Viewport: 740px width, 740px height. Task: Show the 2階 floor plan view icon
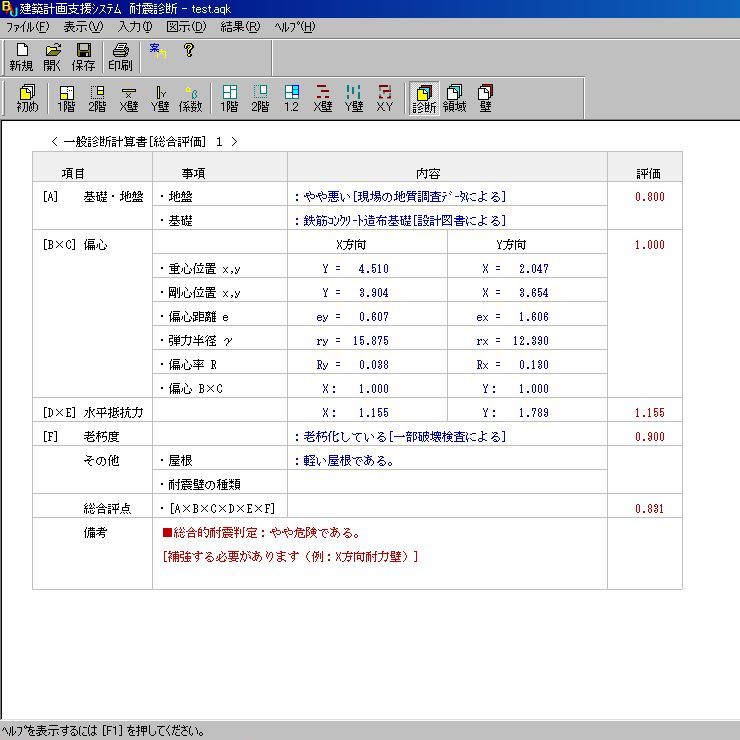click(x=260, y=98)
